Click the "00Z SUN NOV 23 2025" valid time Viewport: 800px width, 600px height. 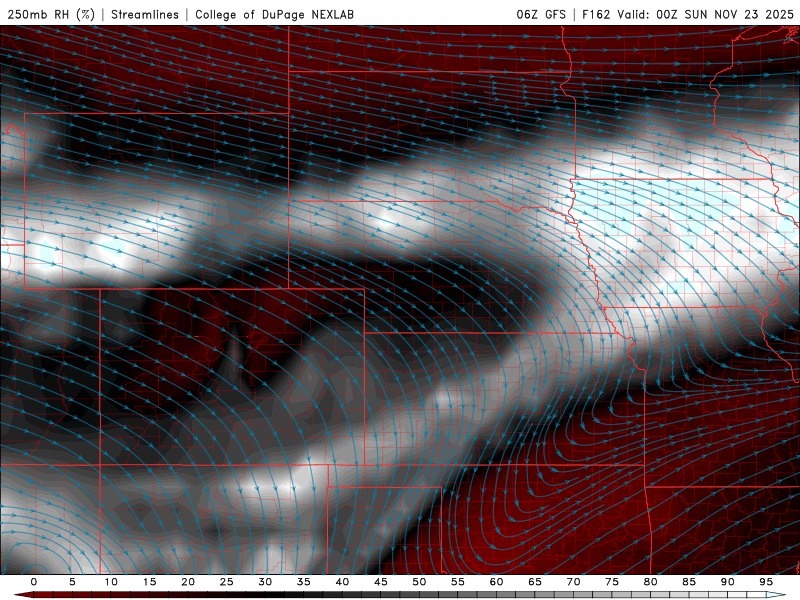point(725,14)
